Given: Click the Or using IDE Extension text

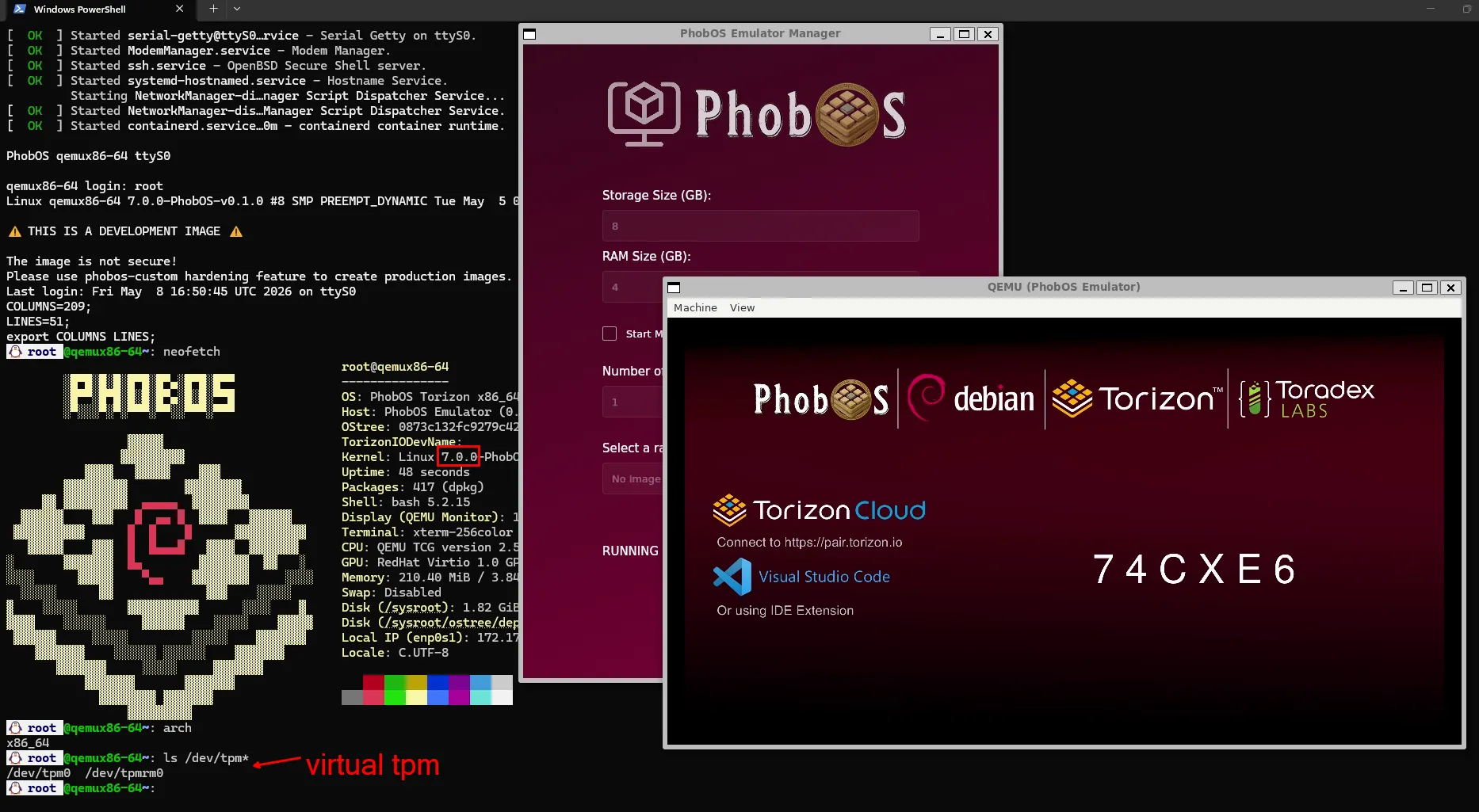Looking at the screenshot, I should 785,611.
